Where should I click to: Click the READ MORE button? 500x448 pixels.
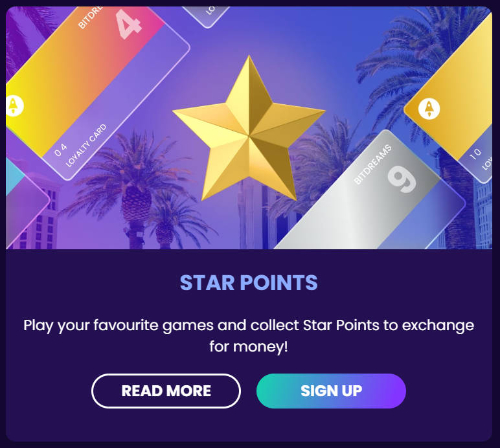pyautogui.click(x=166, y=391)
